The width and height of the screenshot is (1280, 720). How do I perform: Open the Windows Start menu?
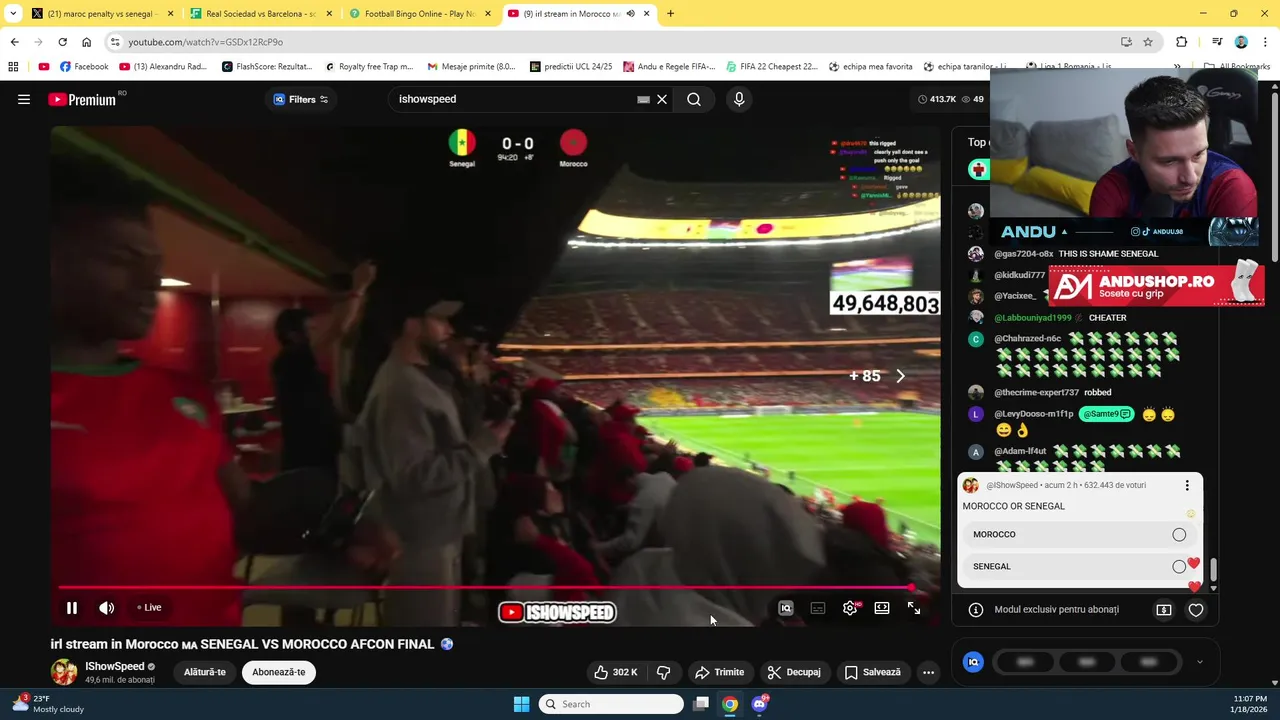point(521,704)
